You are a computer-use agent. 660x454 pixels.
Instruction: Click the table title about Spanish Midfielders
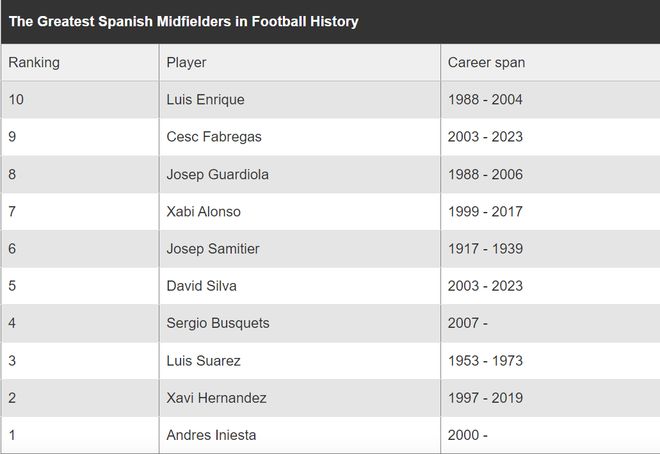(x=184, y=21)
